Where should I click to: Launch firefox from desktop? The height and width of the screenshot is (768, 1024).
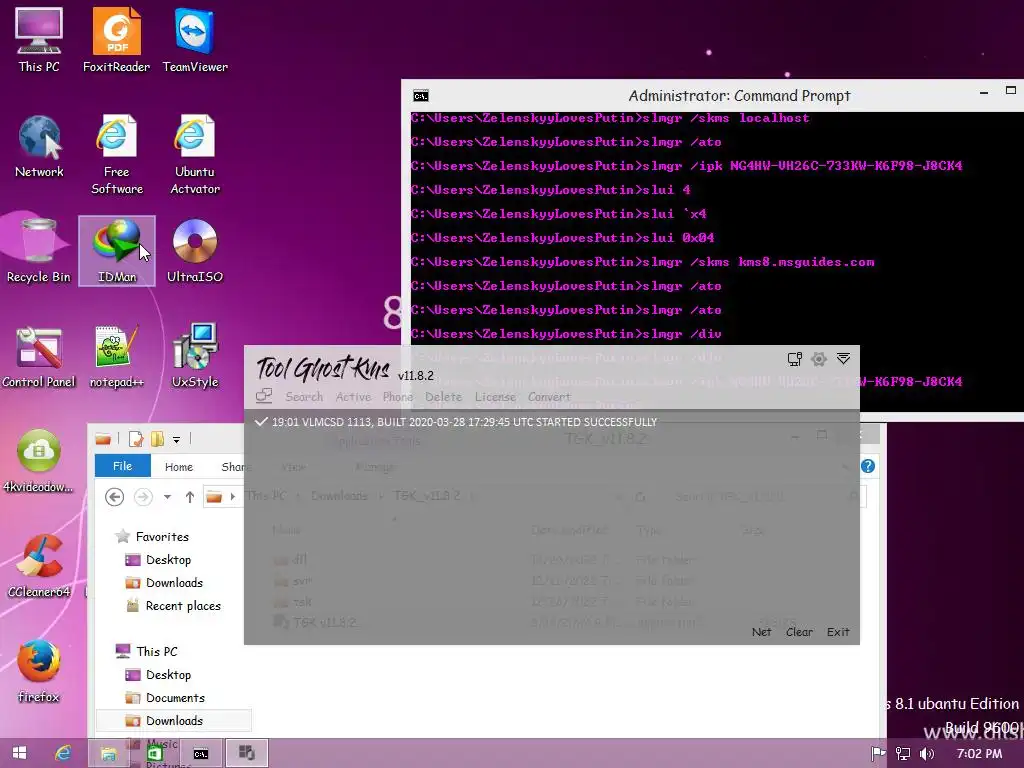(x=39, y=671)
